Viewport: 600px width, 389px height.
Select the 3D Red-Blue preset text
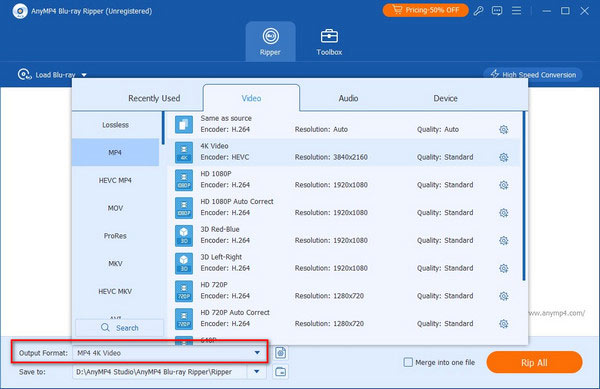click(220, 229)
